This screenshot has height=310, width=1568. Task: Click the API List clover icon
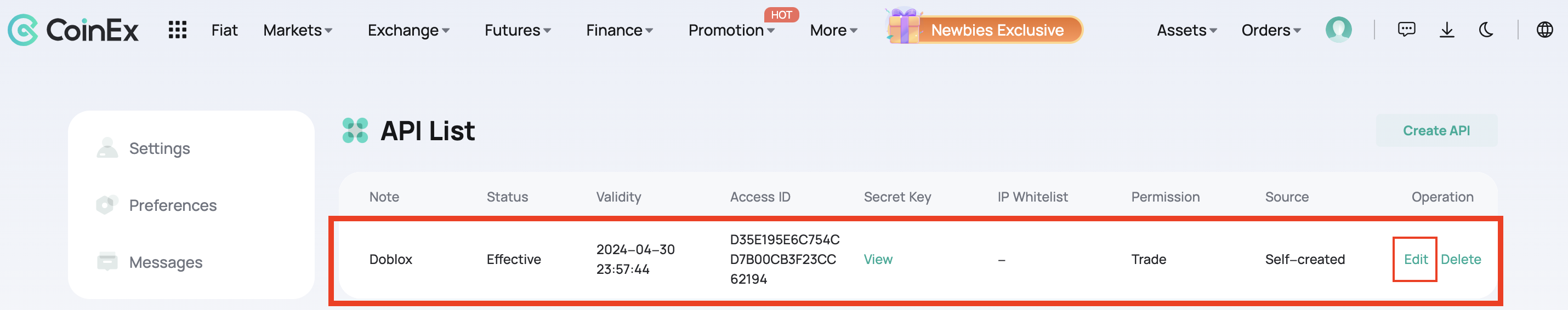[x=355, y=131]
